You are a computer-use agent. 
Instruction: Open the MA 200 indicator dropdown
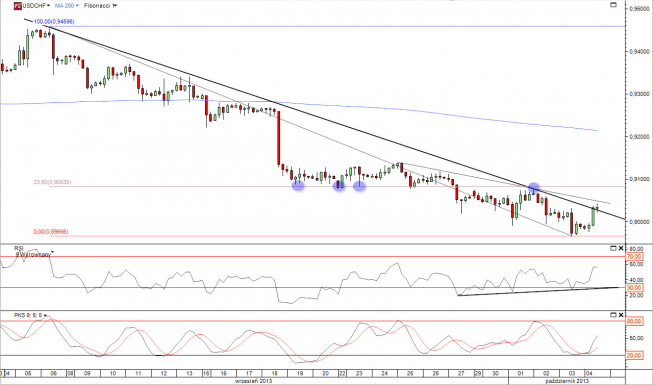[77, 6]
